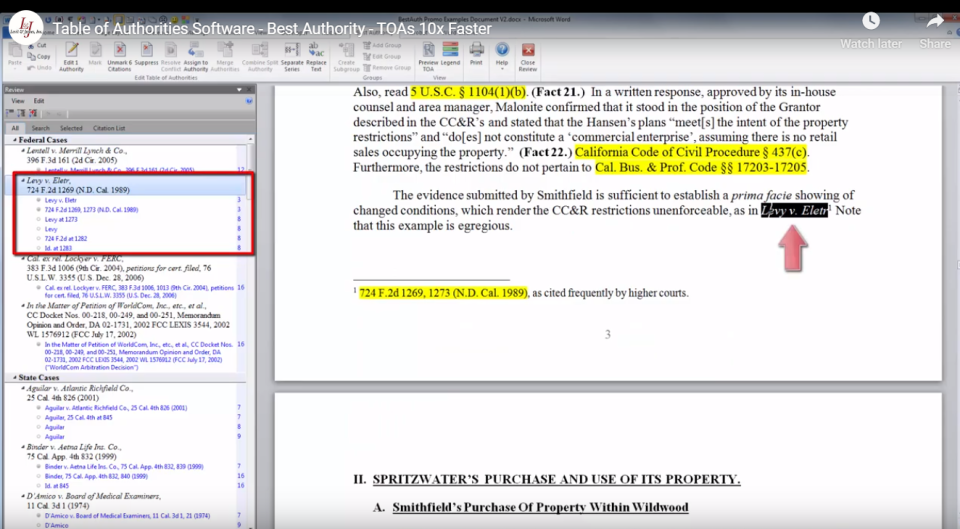The width and height of the screenshot is (960, 529).
Task: Switch to the Search tab
Action: tap(40, 128)
